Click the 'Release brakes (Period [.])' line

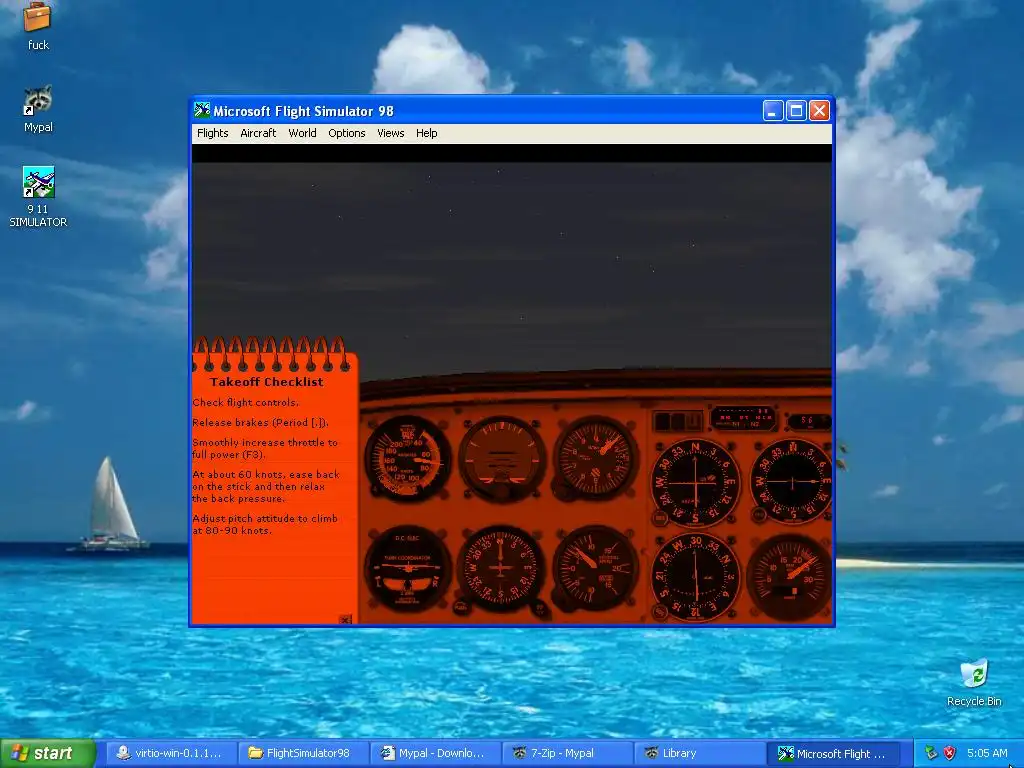point(261,423)
